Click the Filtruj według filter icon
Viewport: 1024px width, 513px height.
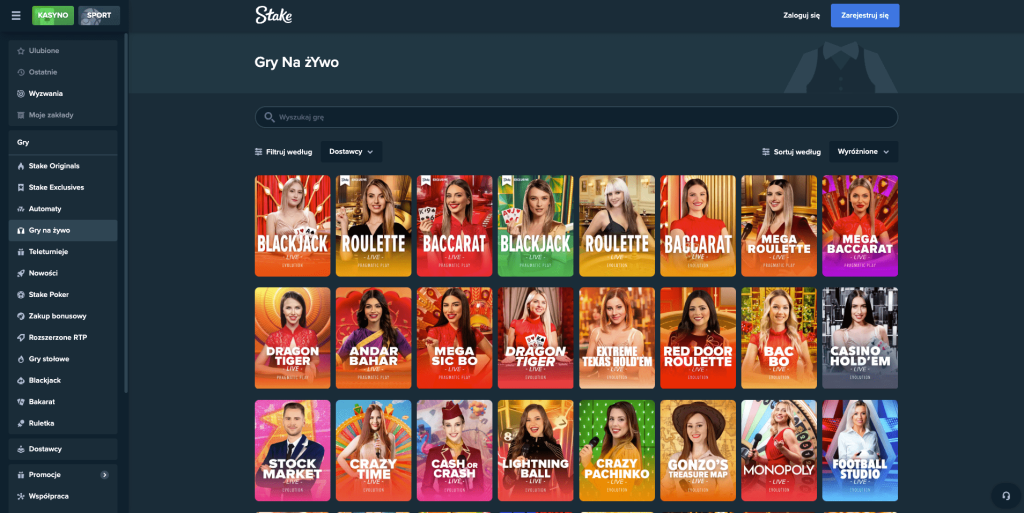259,152
